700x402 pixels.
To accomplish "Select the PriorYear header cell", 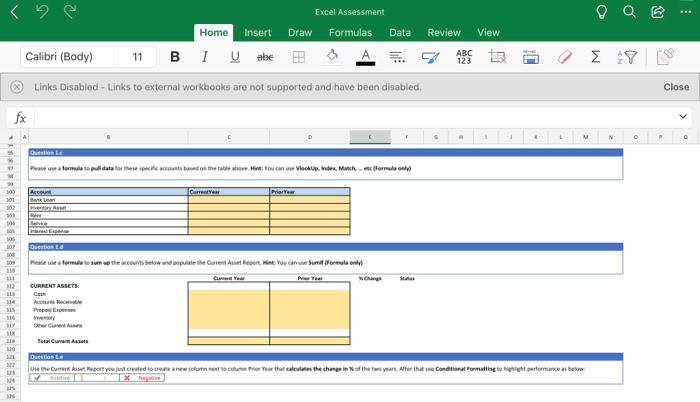I will tap(310, 192).
